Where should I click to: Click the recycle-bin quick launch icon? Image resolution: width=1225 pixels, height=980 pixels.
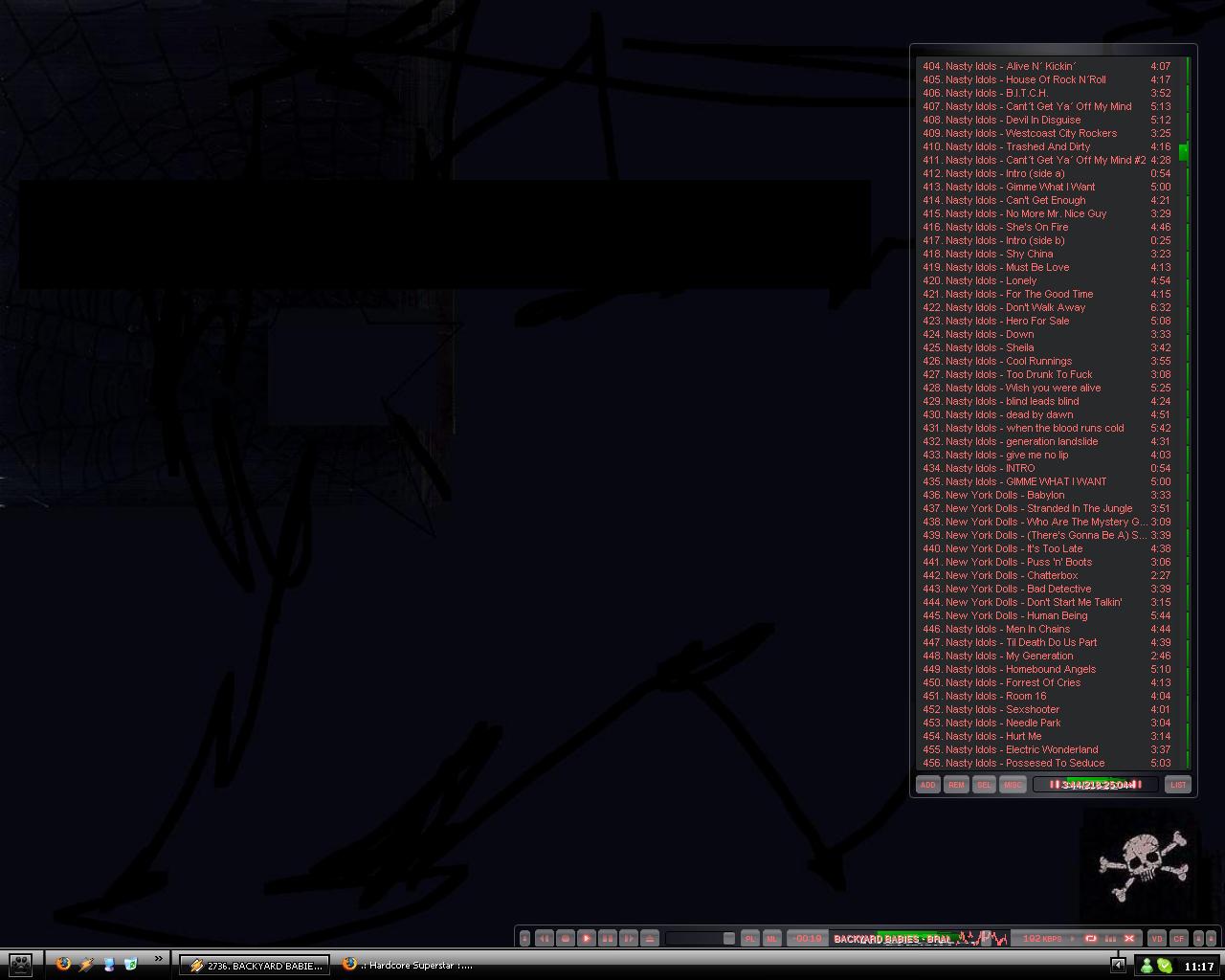tap(130, 964)
